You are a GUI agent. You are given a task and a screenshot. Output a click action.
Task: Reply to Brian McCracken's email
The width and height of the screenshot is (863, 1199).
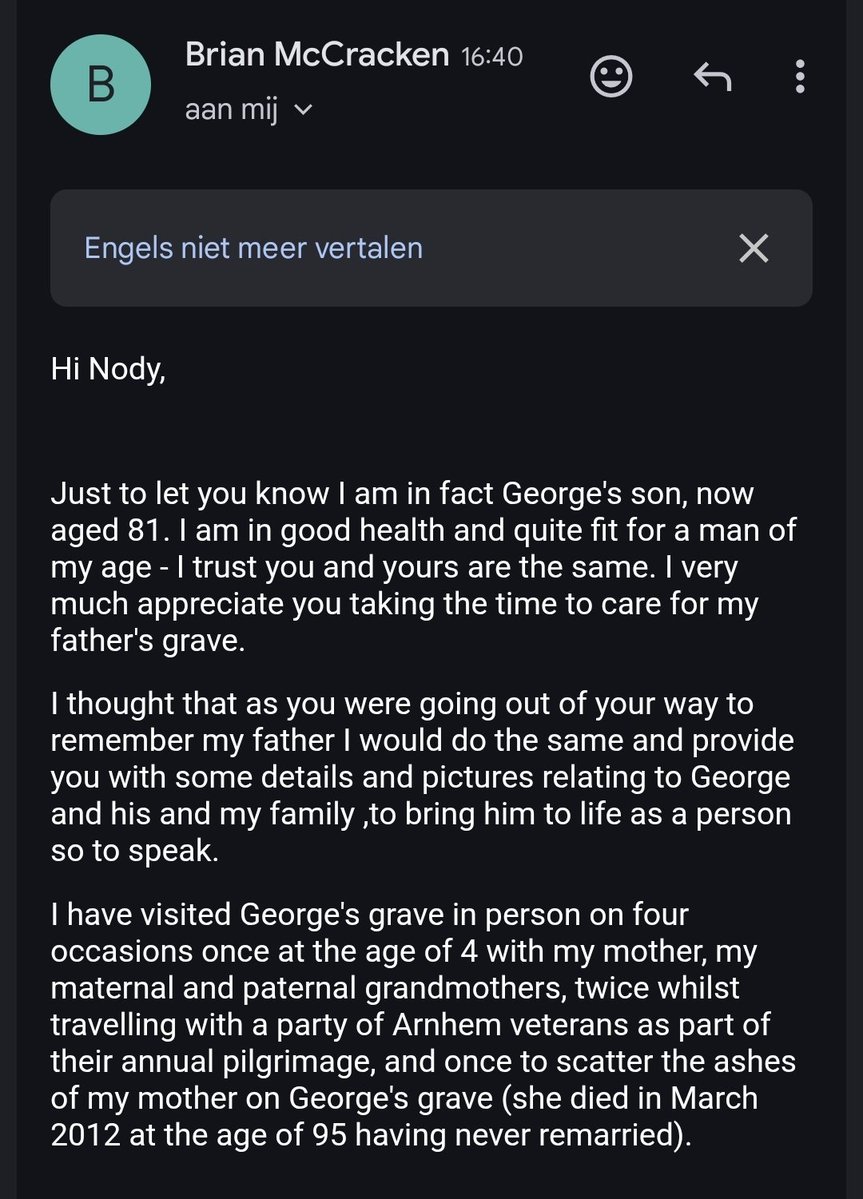coord(712,76)
